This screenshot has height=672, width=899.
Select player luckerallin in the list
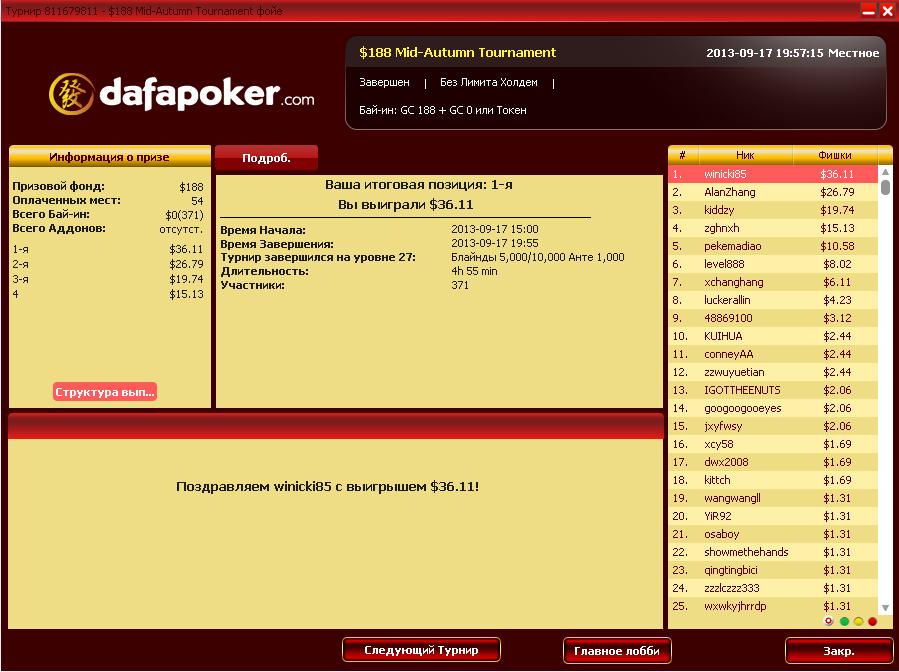click(773, 300)
